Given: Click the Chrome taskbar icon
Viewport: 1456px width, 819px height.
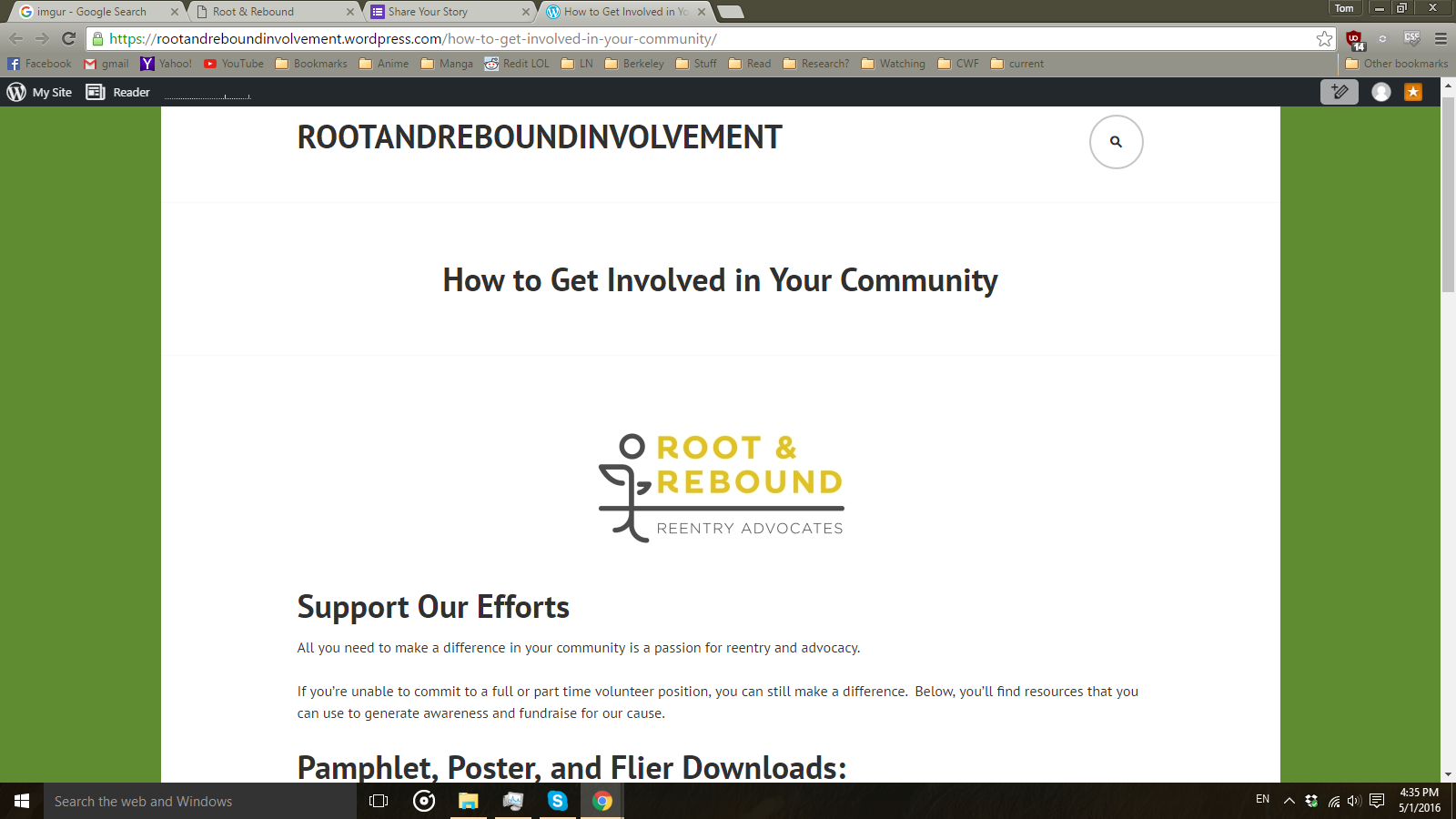Looking at the screenshot, I should click(x=602, y=801).
